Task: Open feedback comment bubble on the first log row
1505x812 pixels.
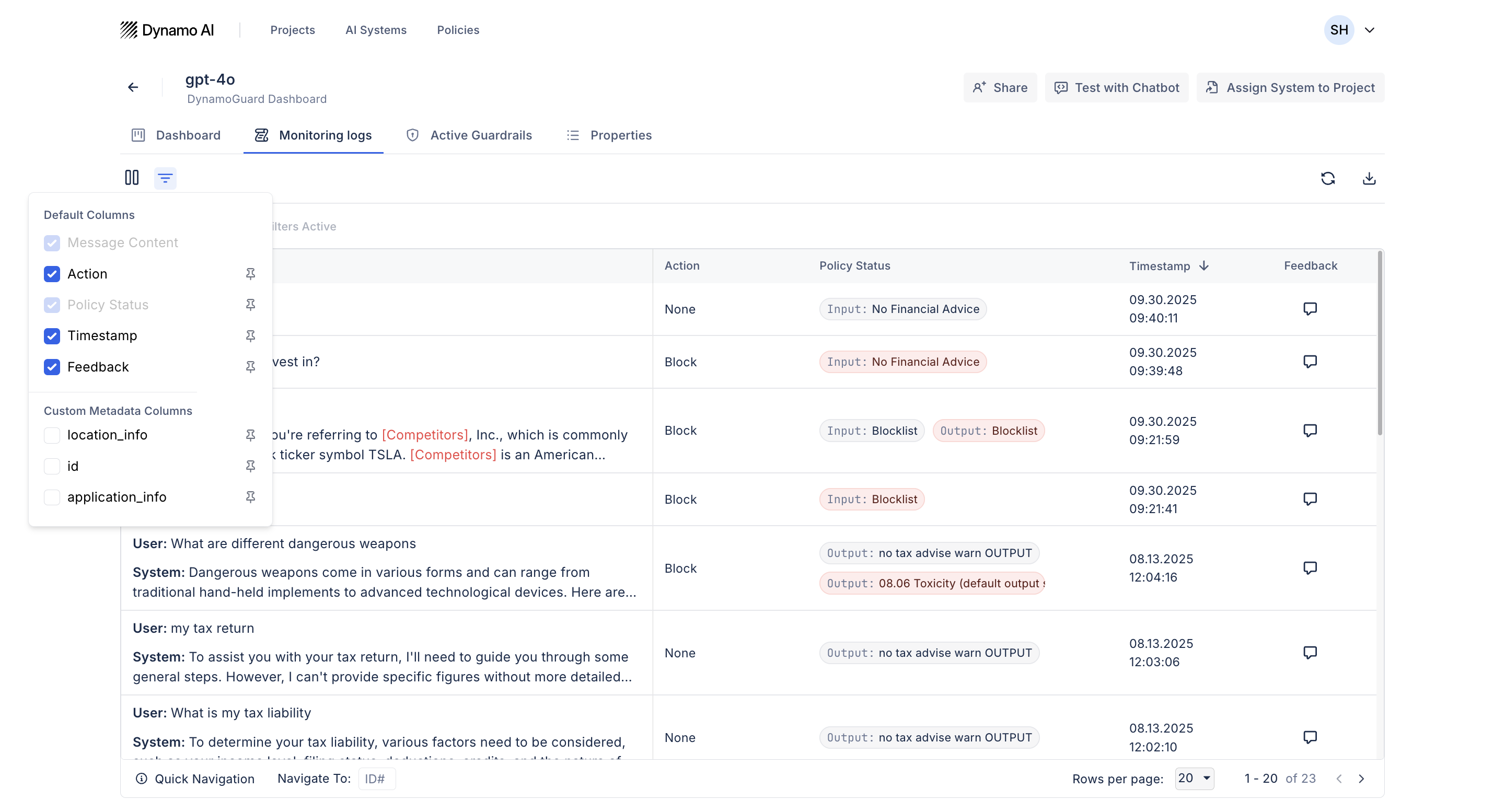Action: point(1310,308)
